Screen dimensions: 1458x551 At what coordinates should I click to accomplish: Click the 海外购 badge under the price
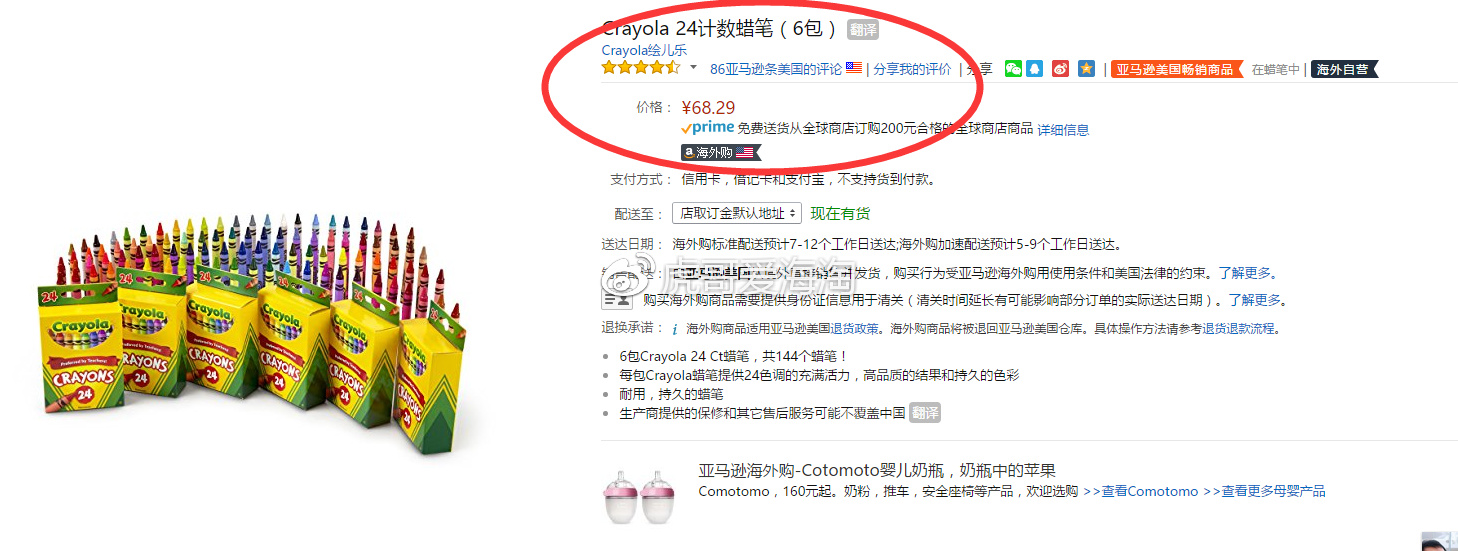coord(721,153)
